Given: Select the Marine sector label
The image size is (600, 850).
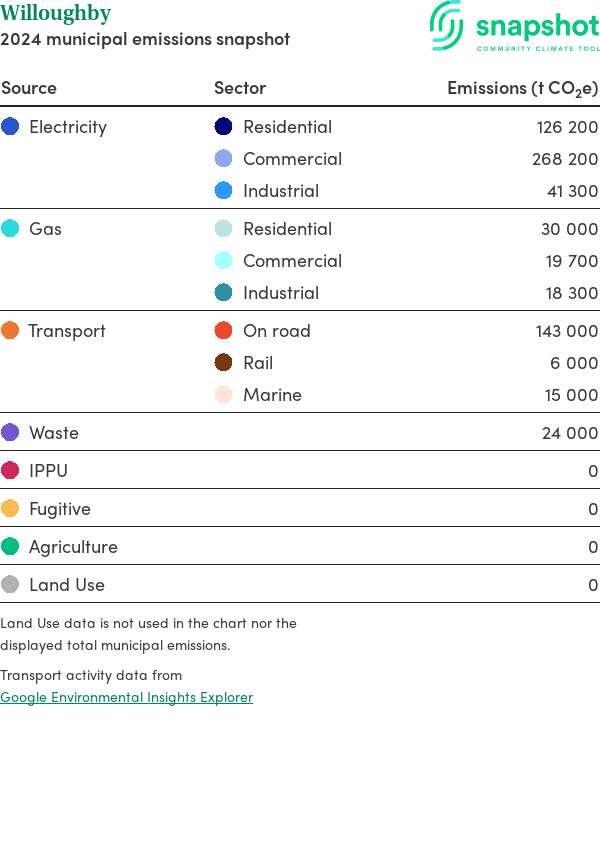Looking at the screenshot, I should (272, 395).
